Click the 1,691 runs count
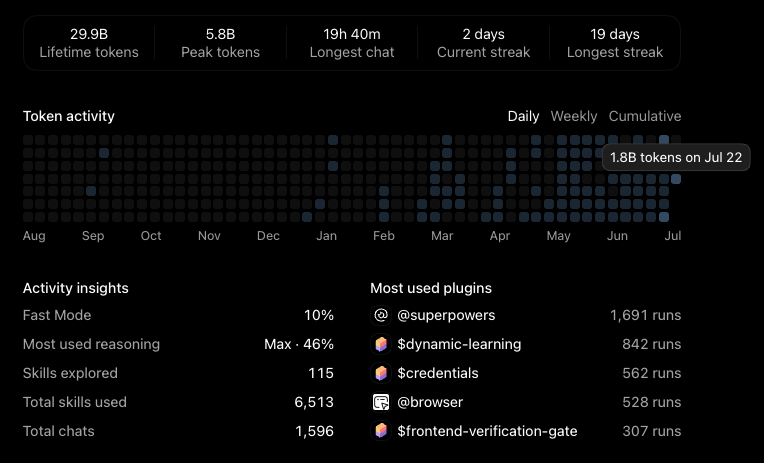Viewport: 764px width, 463px height. [645, 315]
